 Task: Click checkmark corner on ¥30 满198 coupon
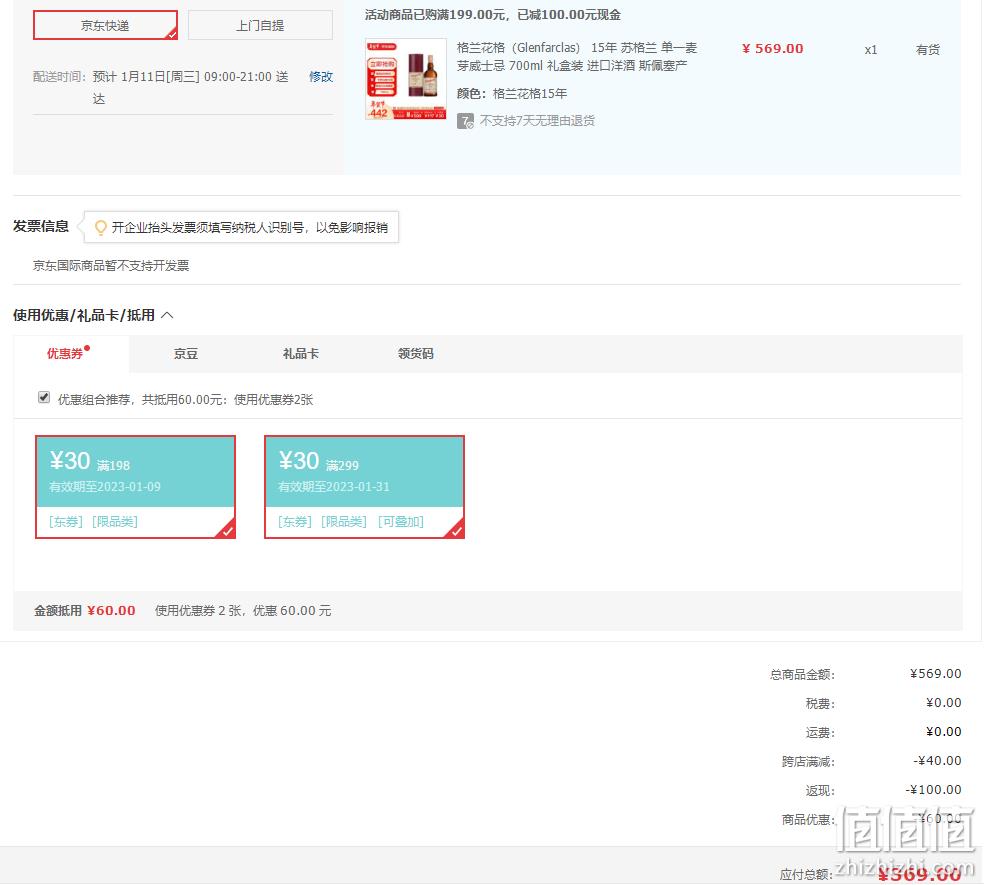click(227, 530)
